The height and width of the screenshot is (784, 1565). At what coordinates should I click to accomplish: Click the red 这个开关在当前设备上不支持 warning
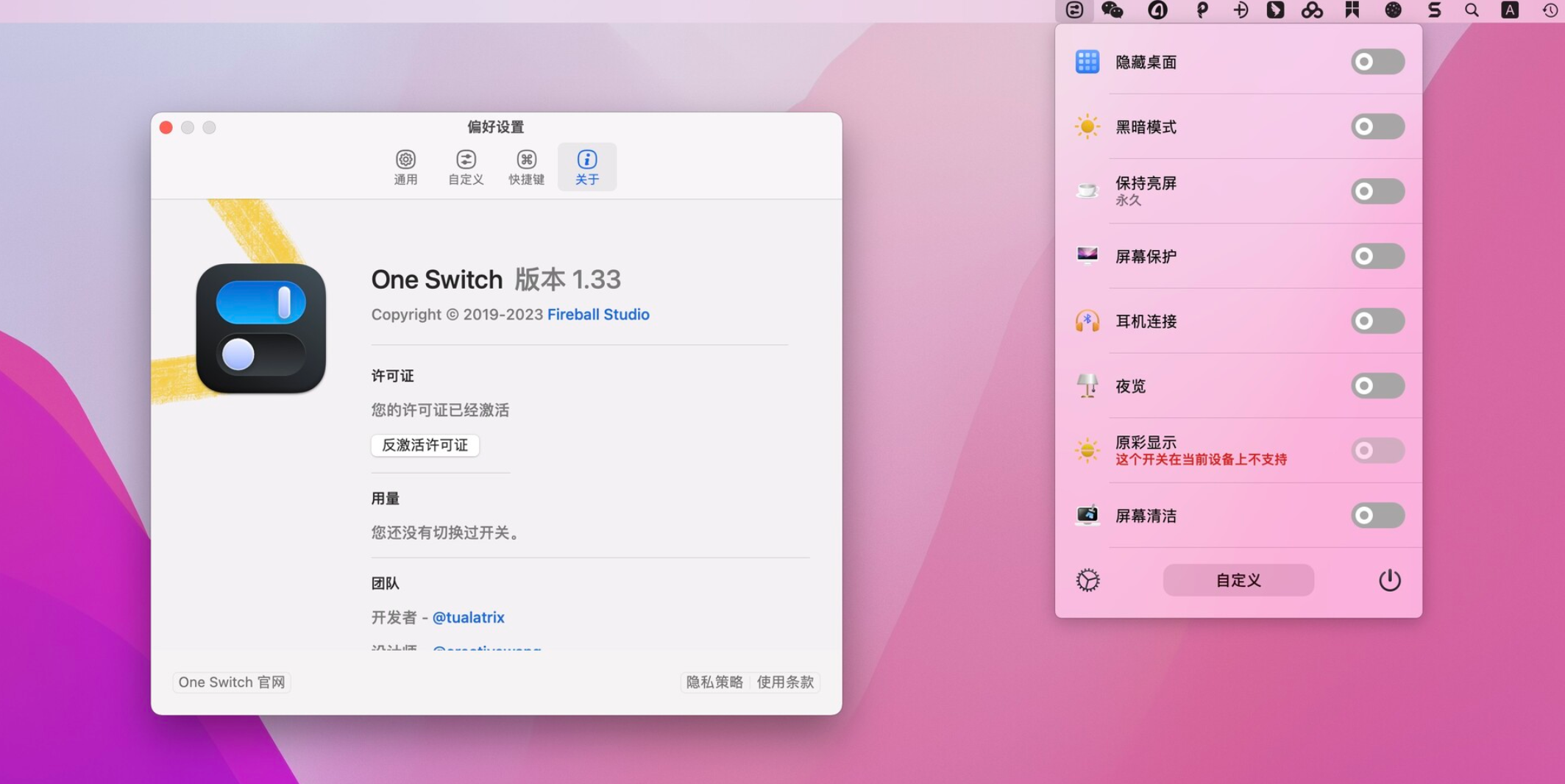point(1201,460)
